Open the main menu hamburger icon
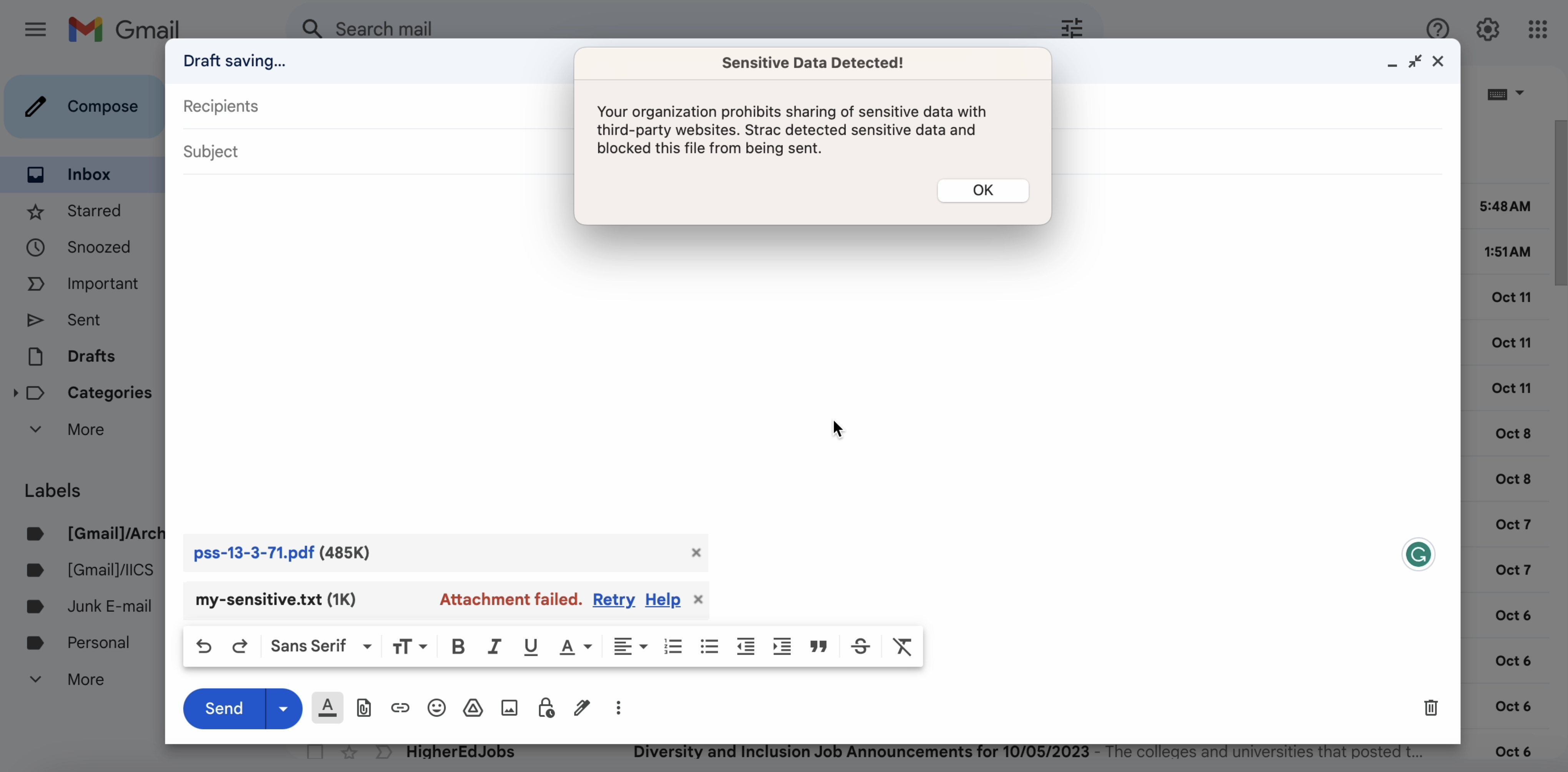Screen dimensions: 1568x772 [35, 29]
